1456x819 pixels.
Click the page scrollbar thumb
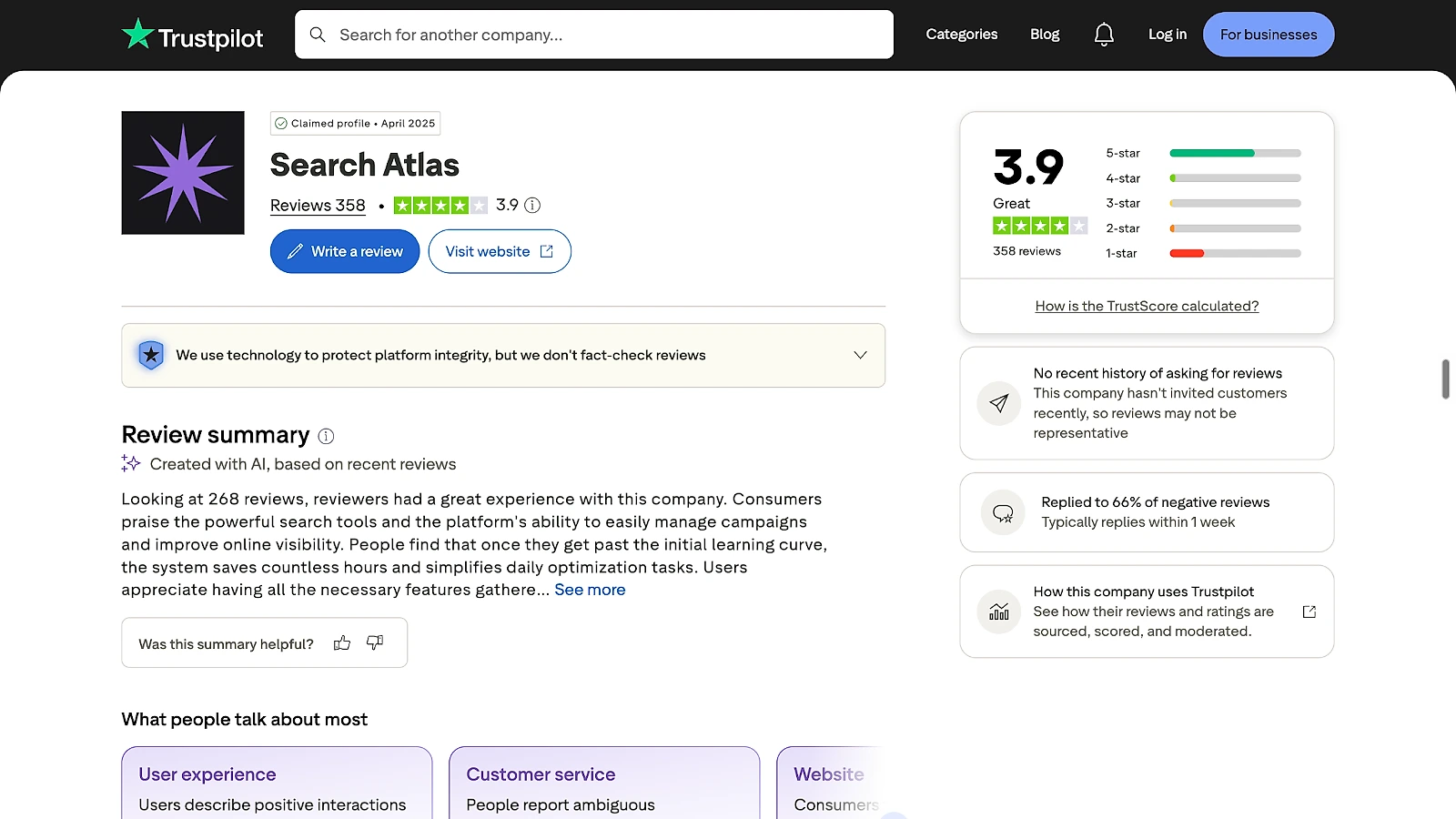(x=1445, y=379)
